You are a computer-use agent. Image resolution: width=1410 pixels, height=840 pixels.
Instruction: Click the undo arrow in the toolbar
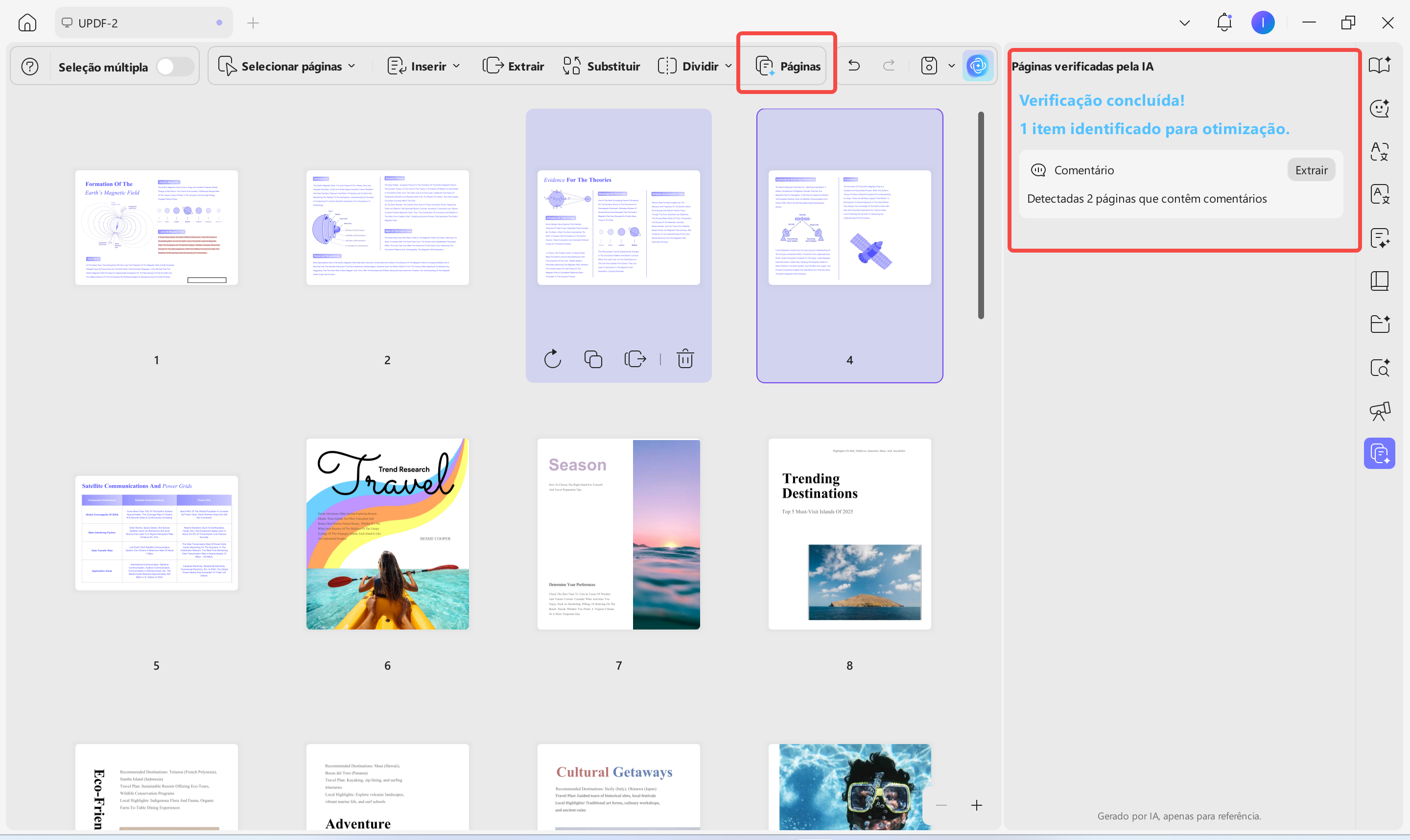(x=854, y=66)
